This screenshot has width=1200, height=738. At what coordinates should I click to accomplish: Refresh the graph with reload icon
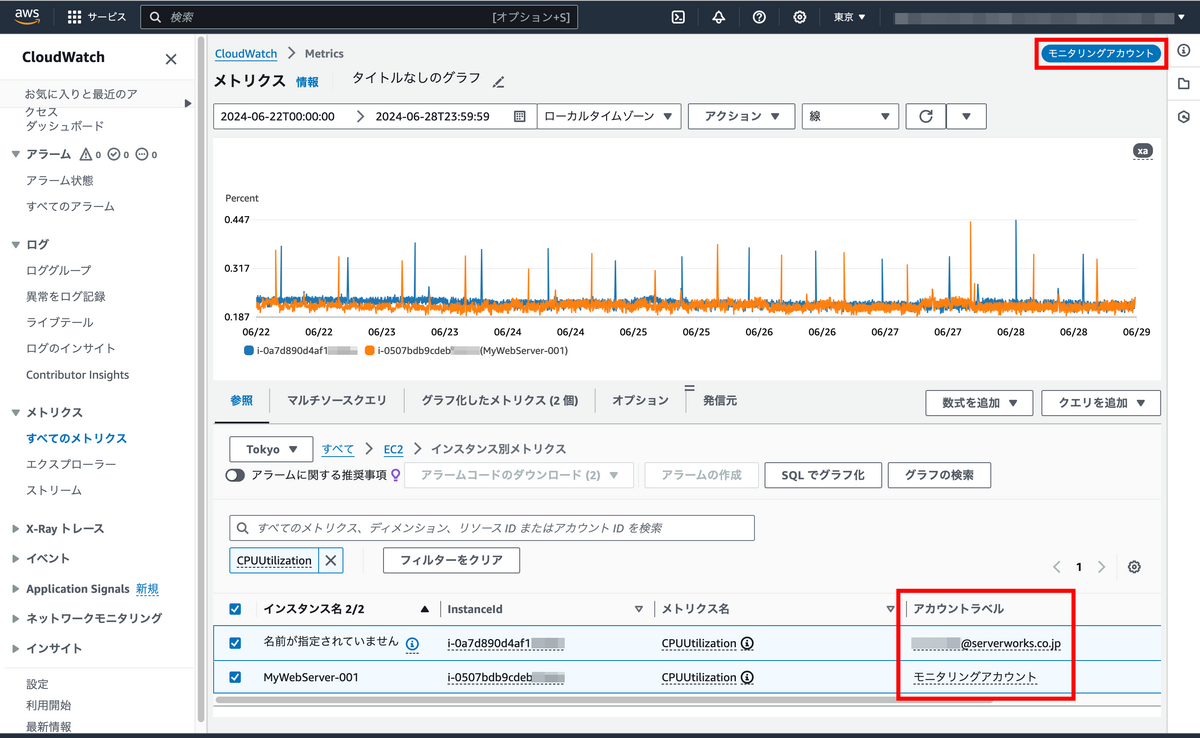click(926, 116)
